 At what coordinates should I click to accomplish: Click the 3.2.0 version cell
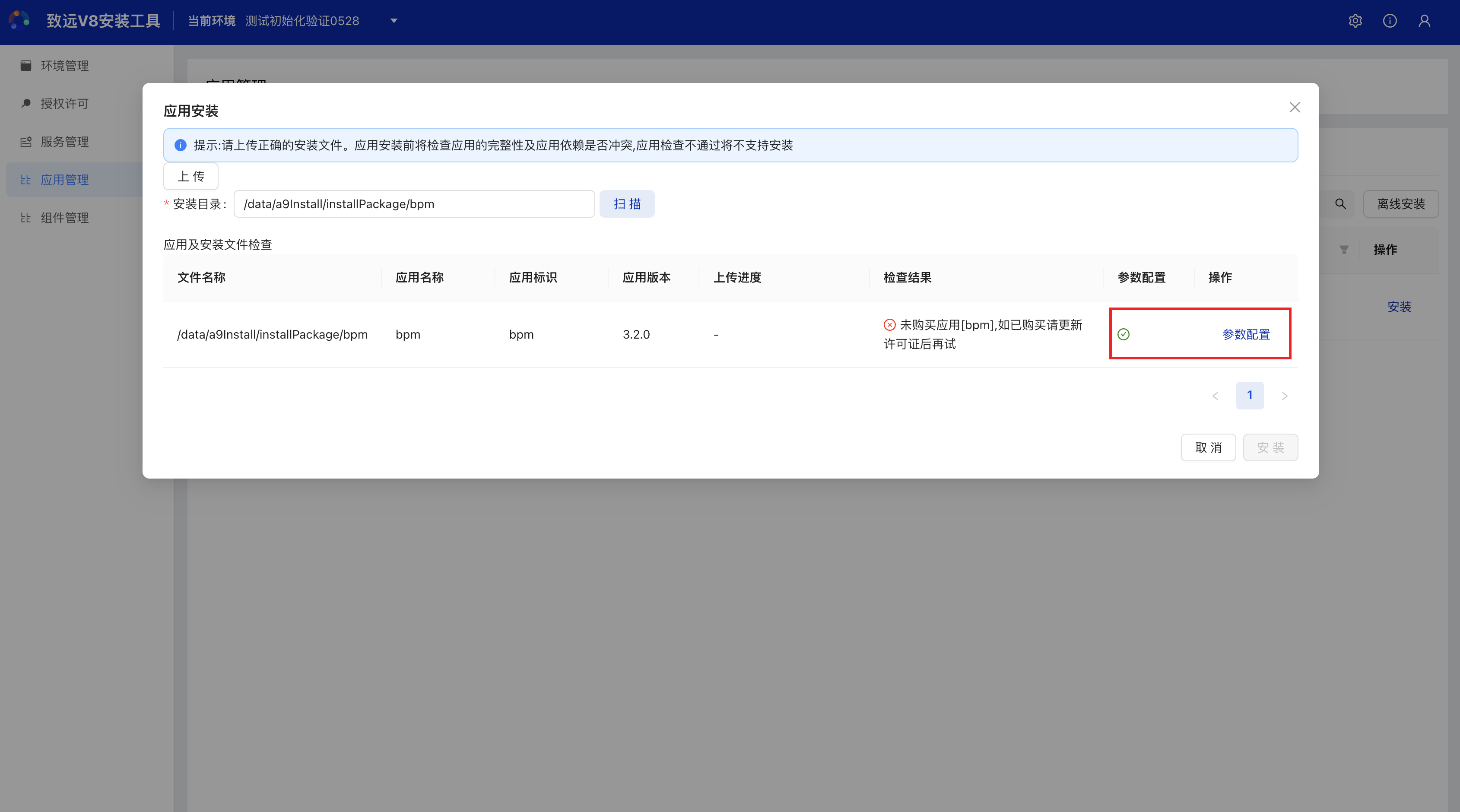(x=636, y=334)
